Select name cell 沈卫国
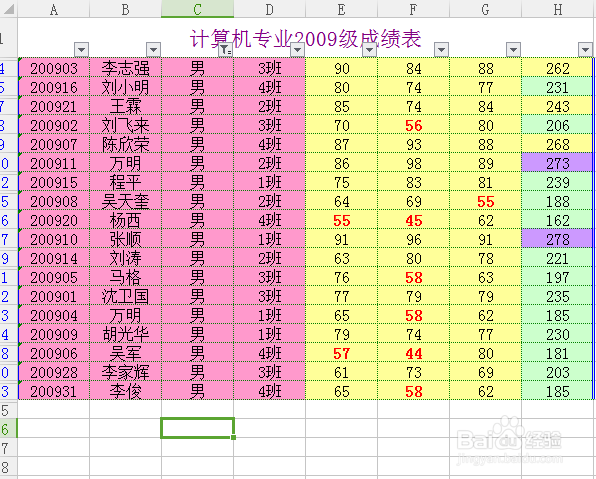This screenshot has height=479, width=596. tap(125, 296)
